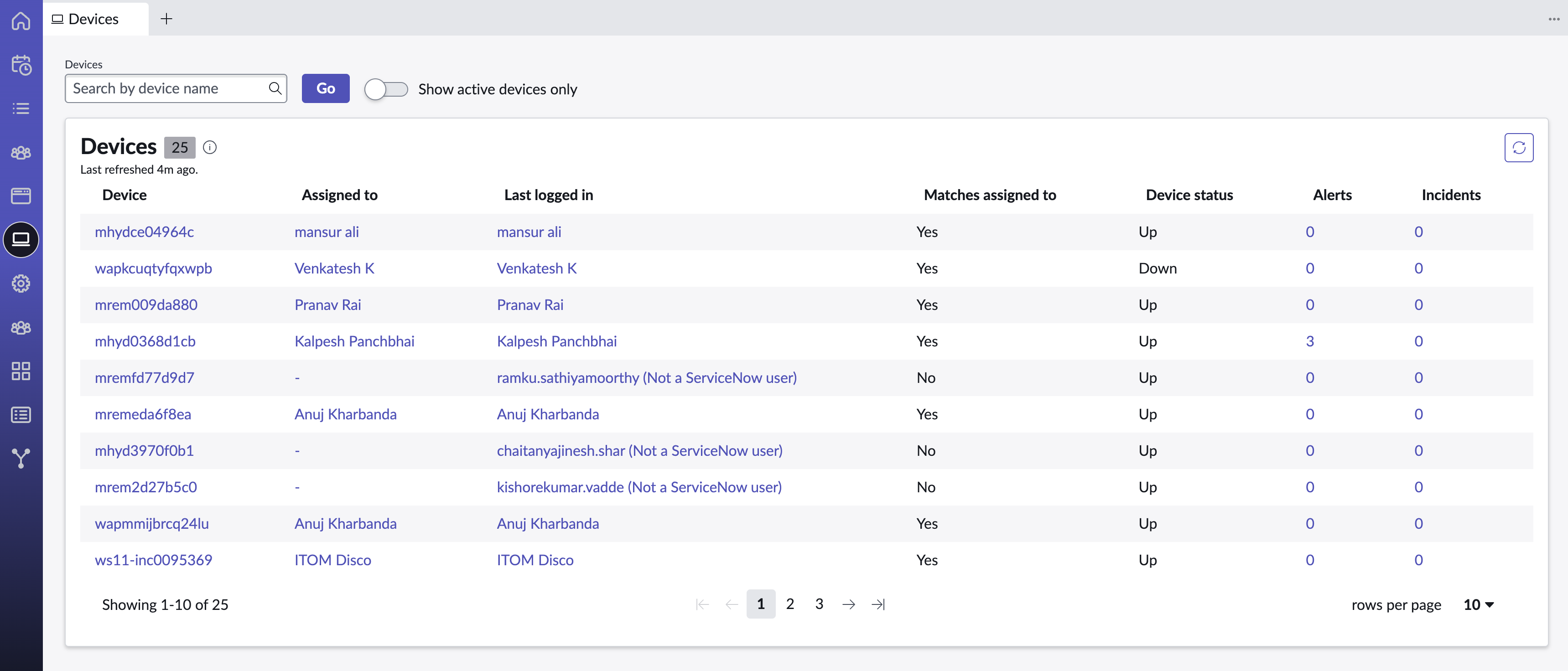Click the magnifier icon in search box

click(275, 88)
